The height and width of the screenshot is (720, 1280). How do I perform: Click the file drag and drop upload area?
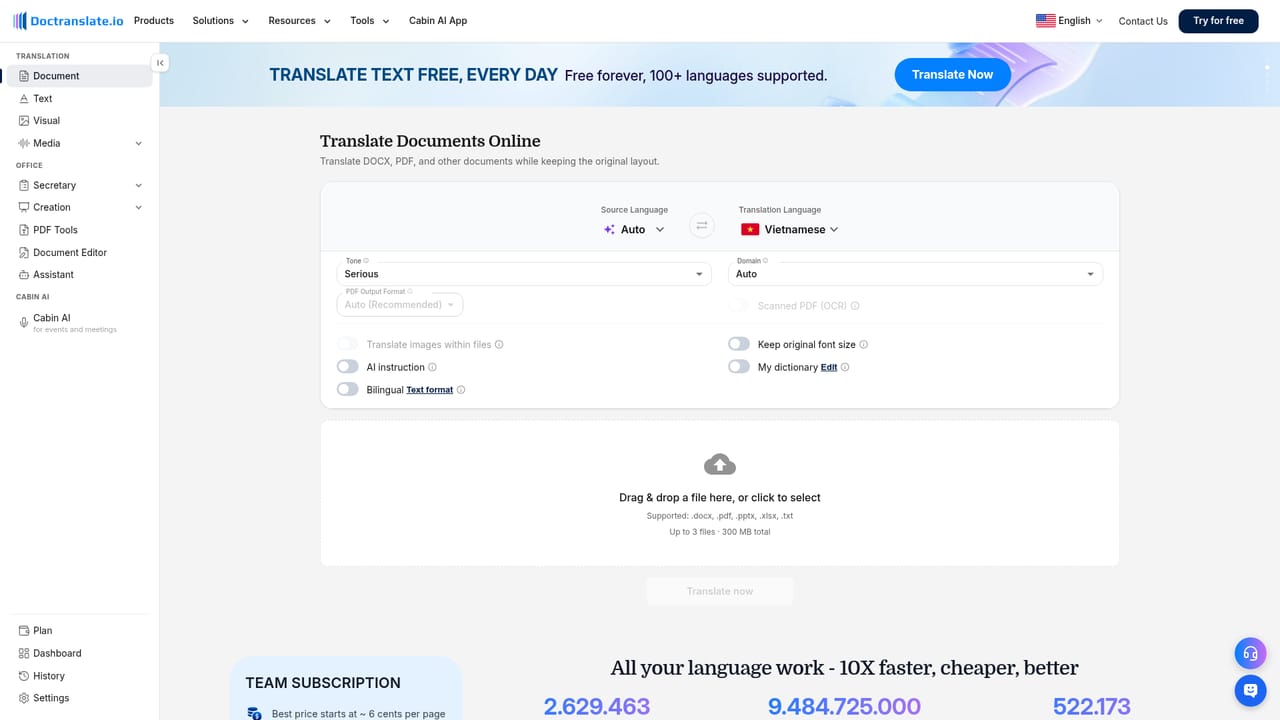720,494
